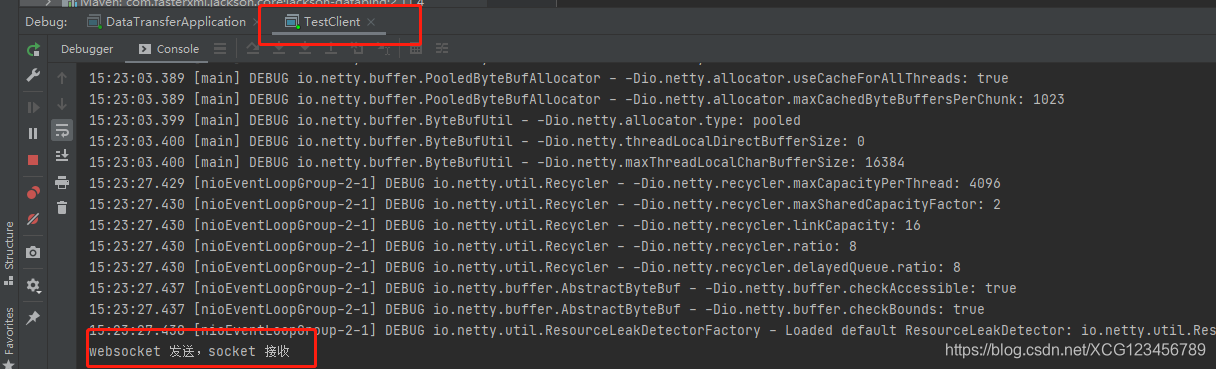Open the wrench debug configuration icon
This screenshot has width=1216, height=369.
point(33,76)
